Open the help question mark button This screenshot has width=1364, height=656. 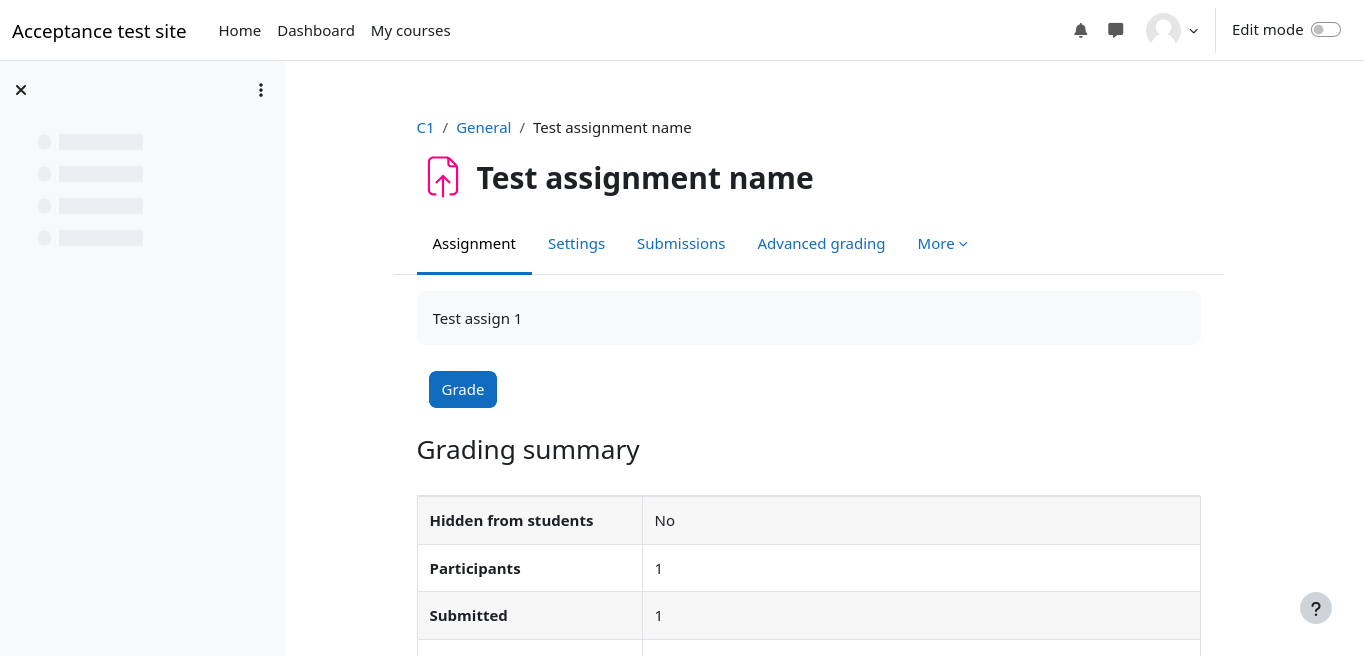pyautogui.click(x=1315, y=608)
